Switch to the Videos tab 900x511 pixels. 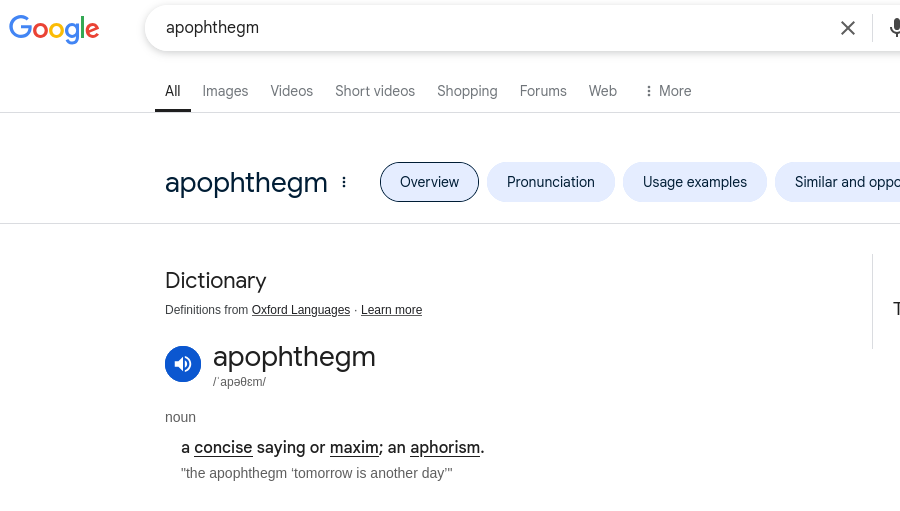coord(292,91)
